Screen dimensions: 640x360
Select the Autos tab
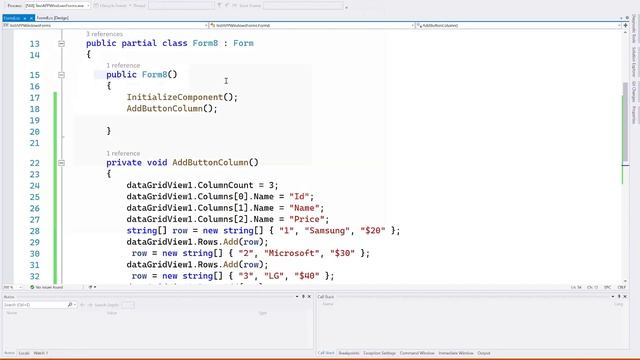pos(9,353)
